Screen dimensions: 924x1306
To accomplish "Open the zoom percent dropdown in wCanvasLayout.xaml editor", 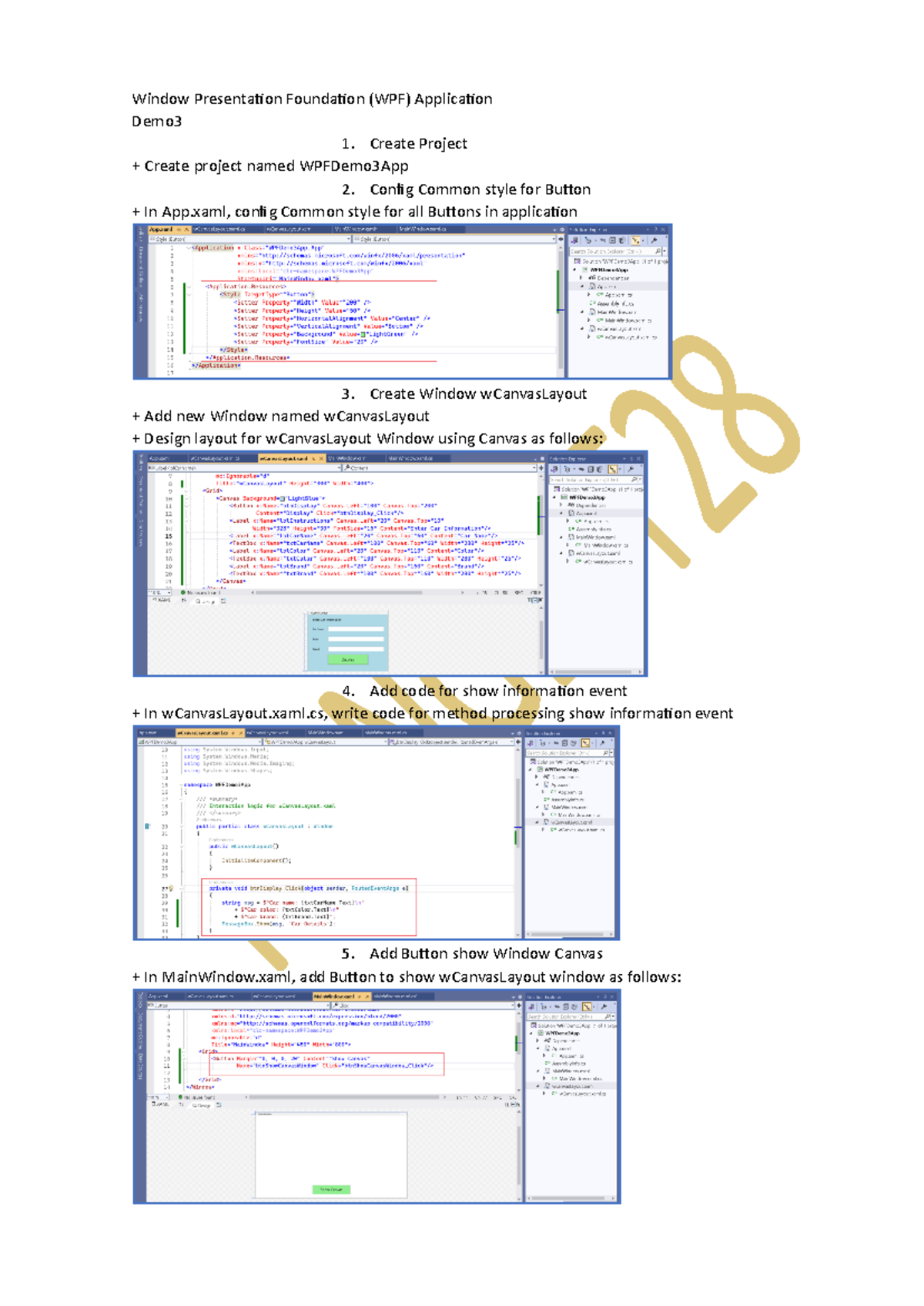I will (159, 592).
